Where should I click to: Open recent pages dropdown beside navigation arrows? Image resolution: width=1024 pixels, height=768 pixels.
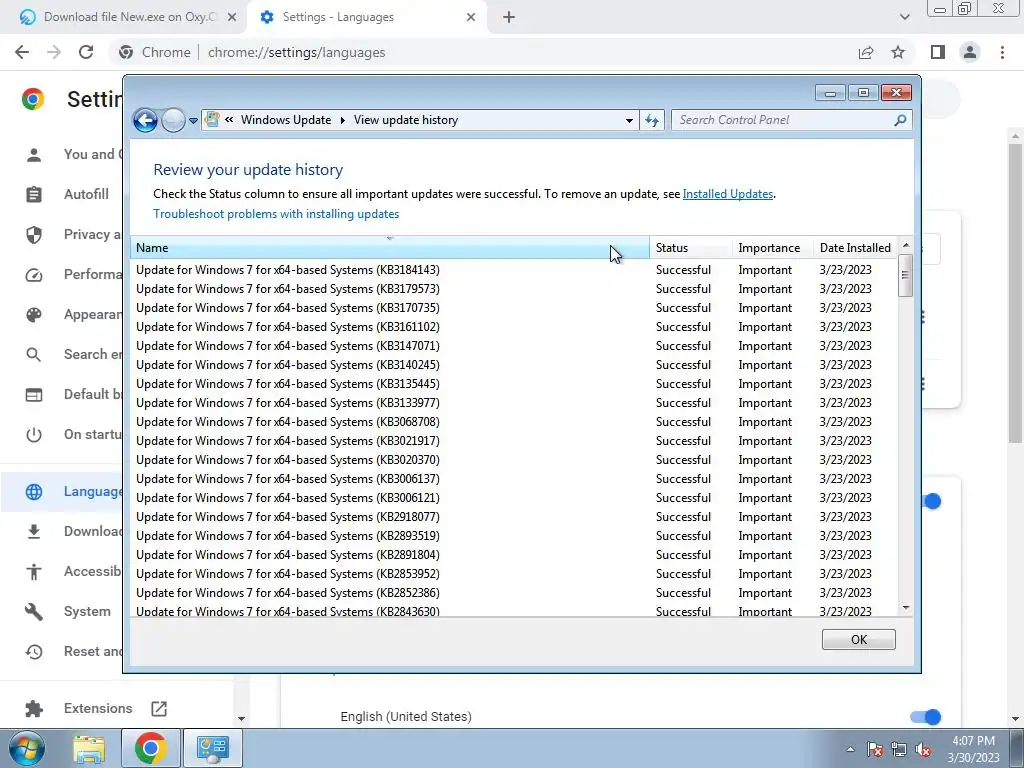193,121
